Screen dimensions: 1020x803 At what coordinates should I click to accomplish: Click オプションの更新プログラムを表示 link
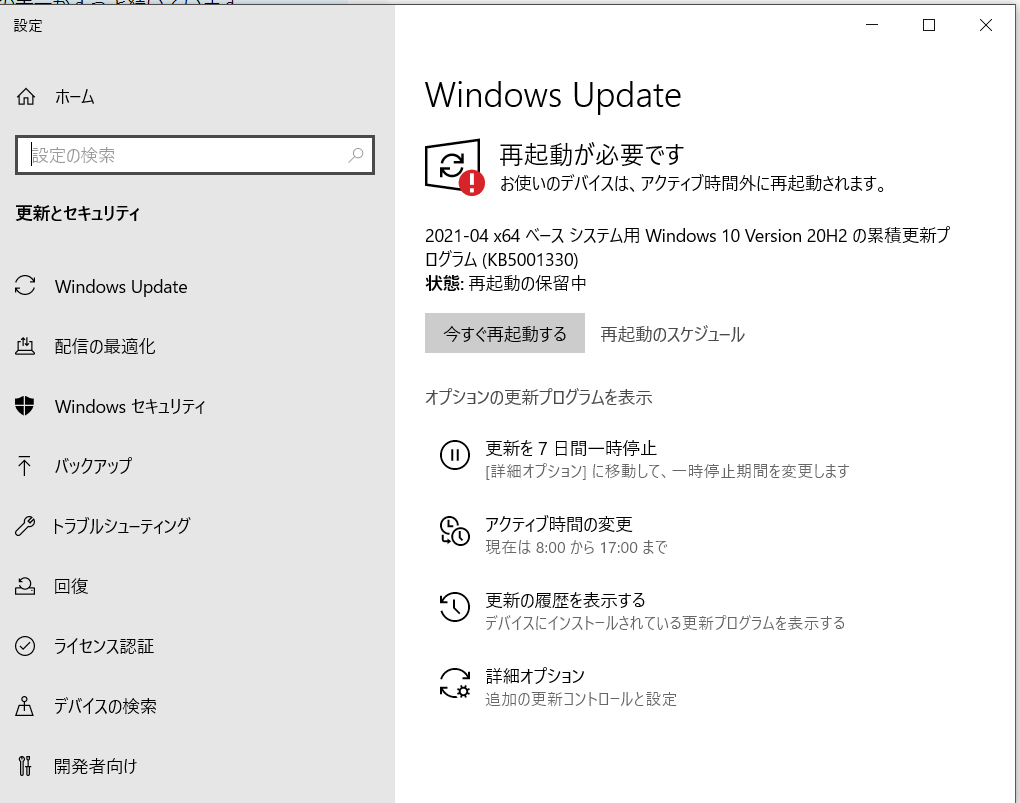tap(539, 397)
